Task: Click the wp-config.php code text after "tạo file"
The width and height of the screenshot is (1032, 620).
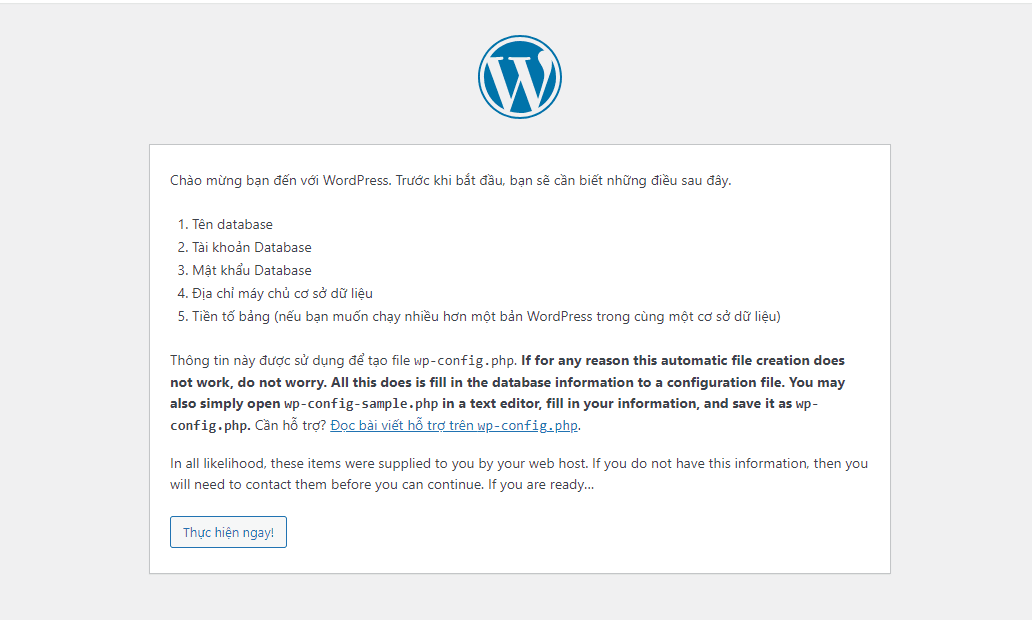Action: (464, 361)
